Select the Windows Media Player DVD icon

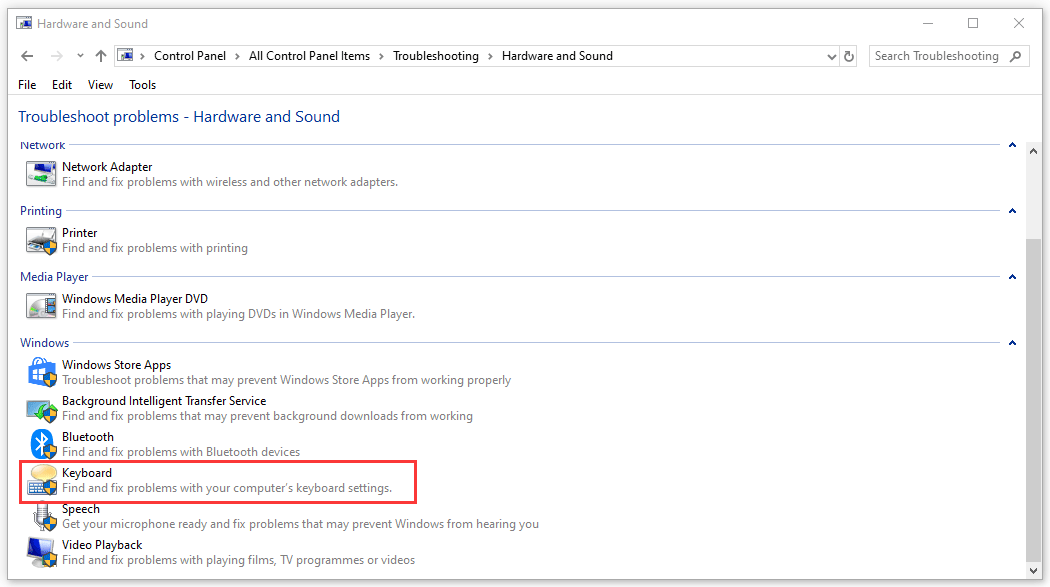(x=41, y=306)
